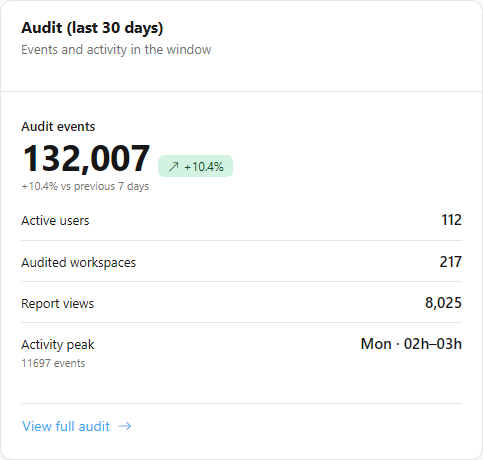483x460 pixels.
Task: Click the '11697 events' caption
Action: [53, 363]
